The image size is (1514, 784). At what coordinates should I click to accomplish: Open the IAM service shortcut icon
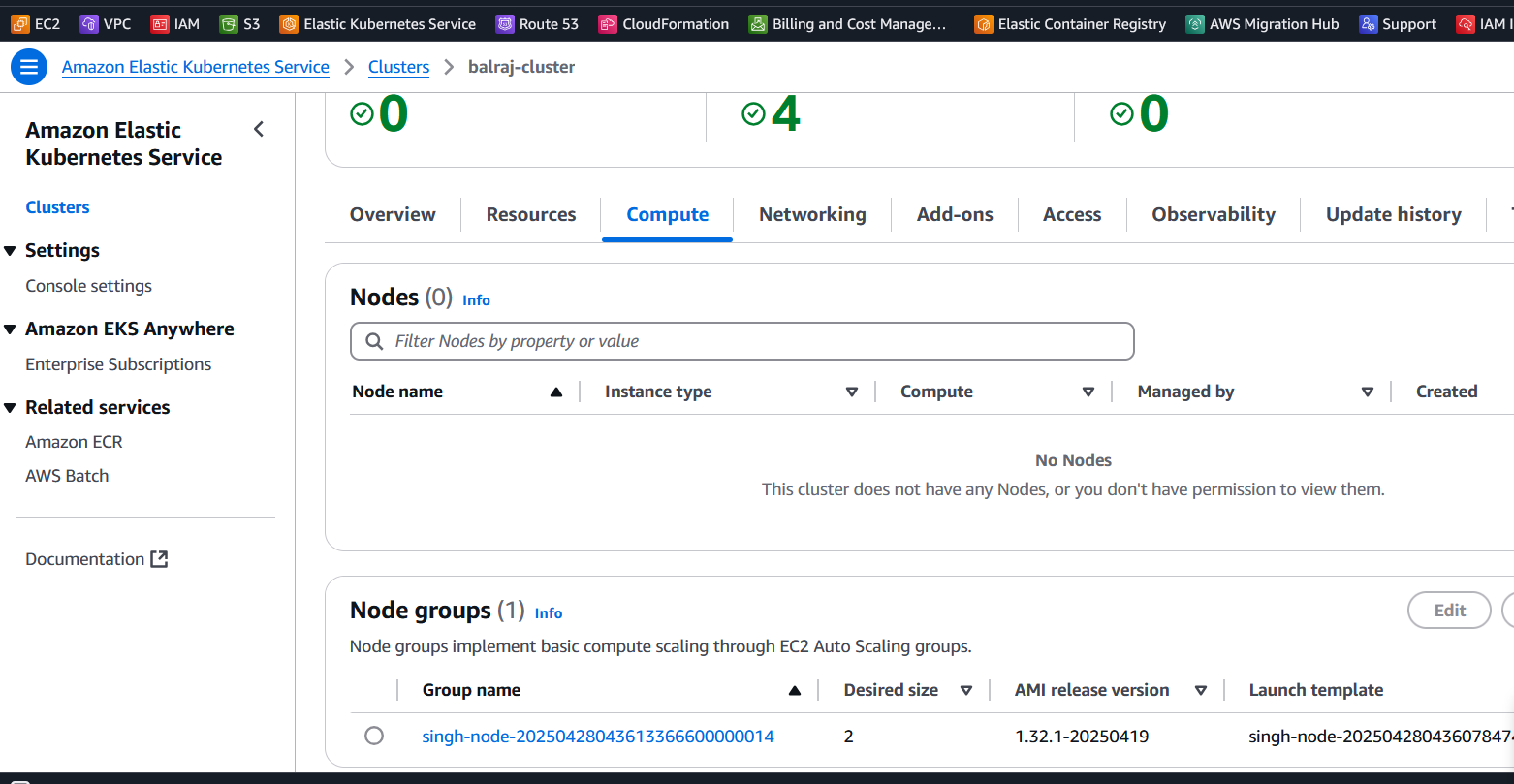[x=160, y=24]
